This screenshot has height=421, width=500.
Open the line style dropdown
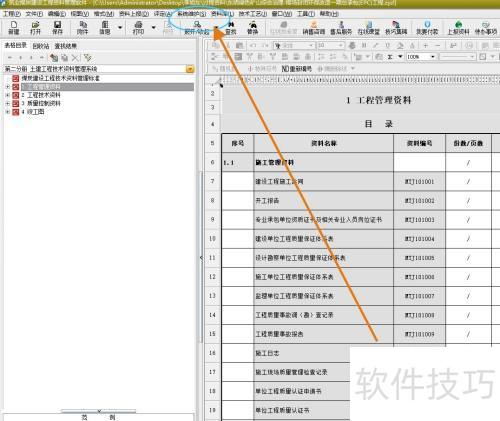472,57
